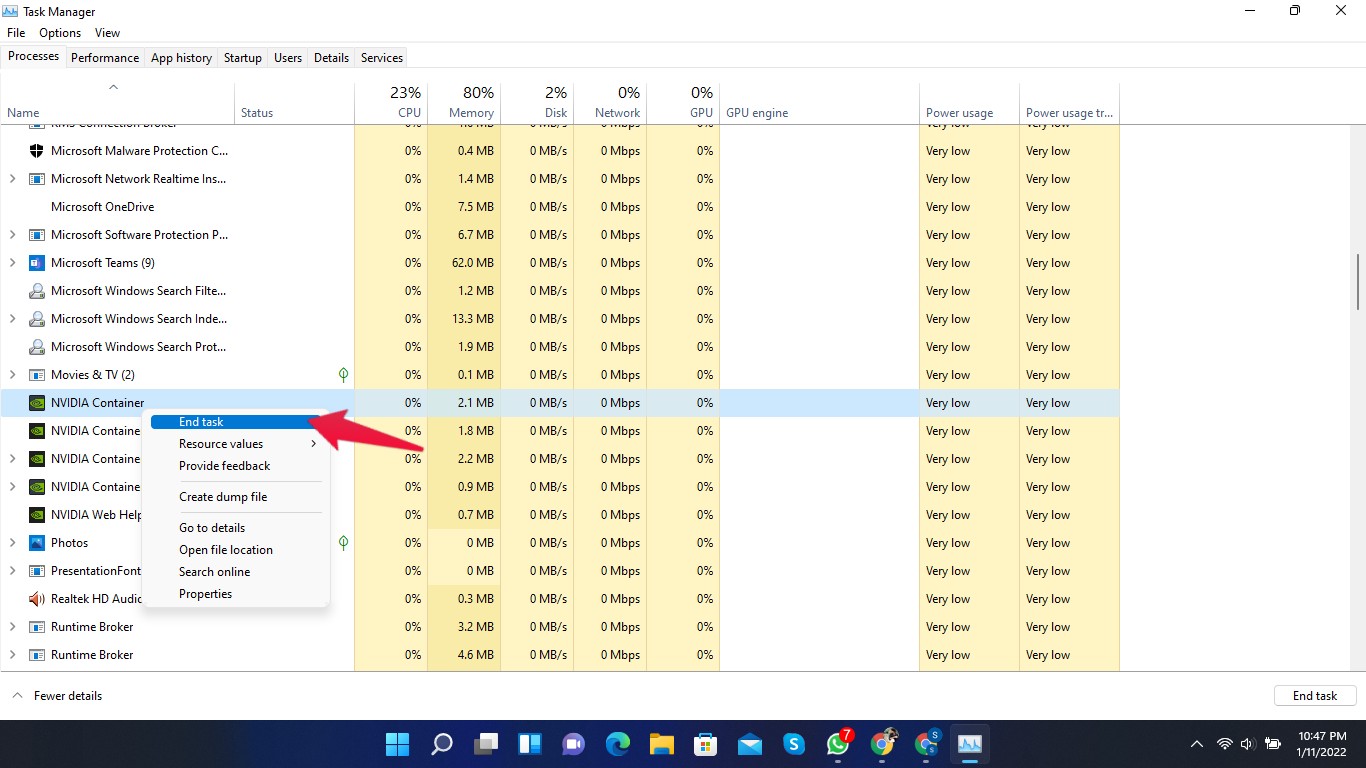Open the Resource values submenu
Screen dimensions: 1366x768
point(236,444)
